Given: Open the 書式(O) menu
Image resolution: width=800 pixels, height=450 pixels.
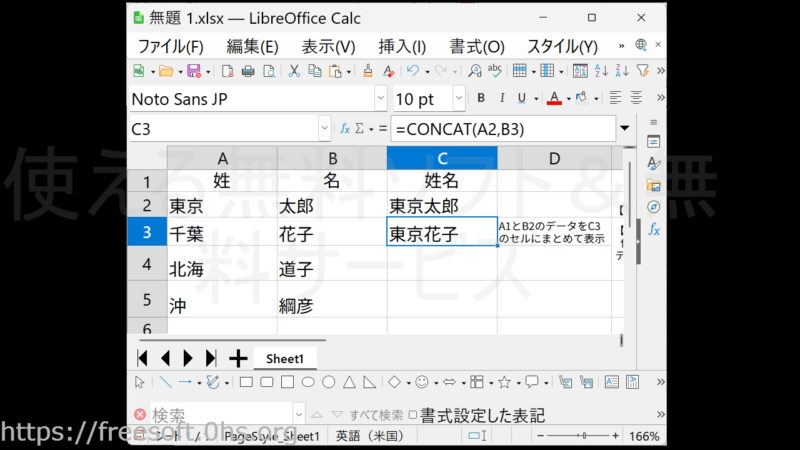Looking at the screenshot, I should tap(477, 46).
